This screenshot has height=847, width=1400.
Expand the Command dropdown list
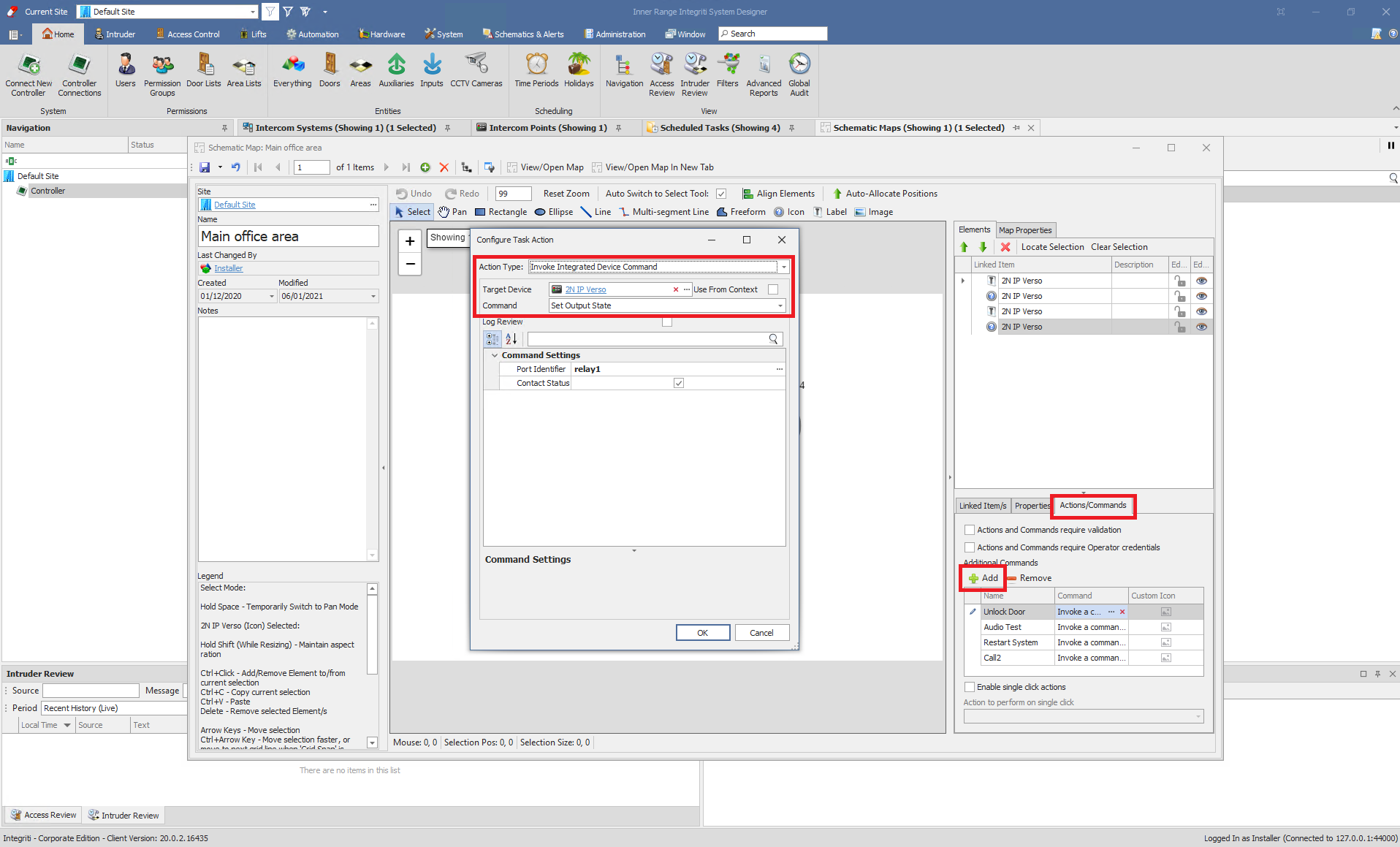tap(780, 305)
